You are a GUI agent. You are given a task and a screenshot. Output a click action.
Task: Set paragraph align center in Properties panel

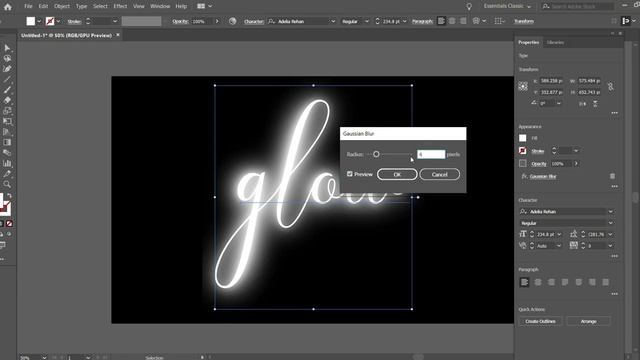(538, 282)
